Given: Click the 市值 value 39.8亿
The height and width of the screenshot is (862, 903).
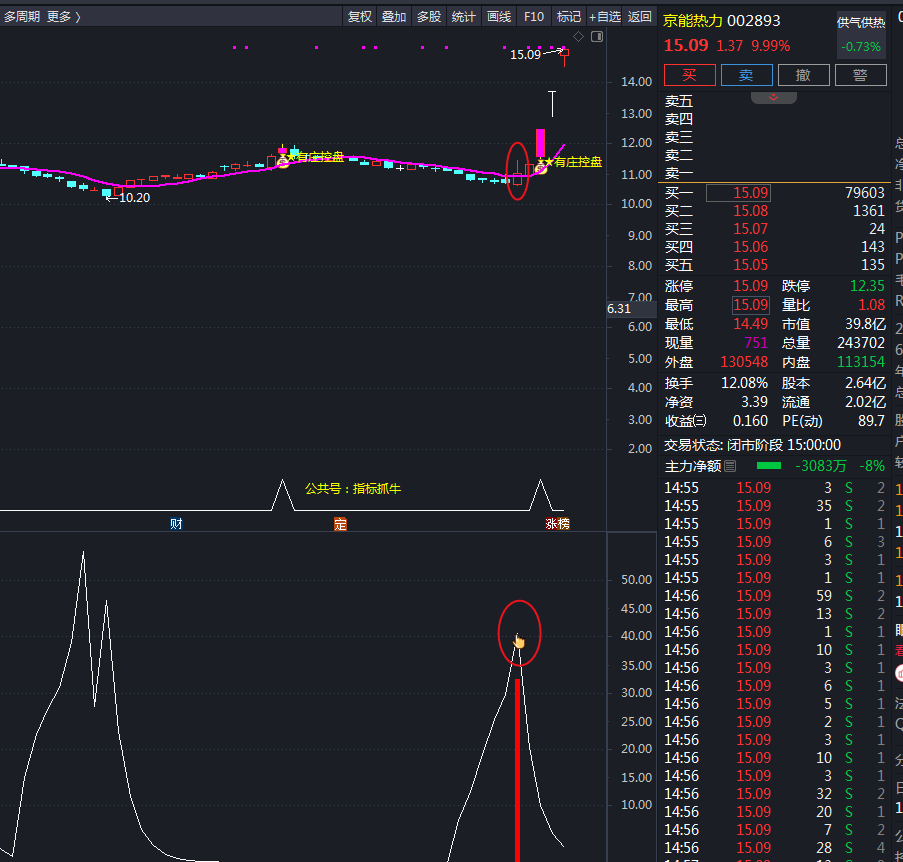Looking at the screenshot, I should click(865, 324).
